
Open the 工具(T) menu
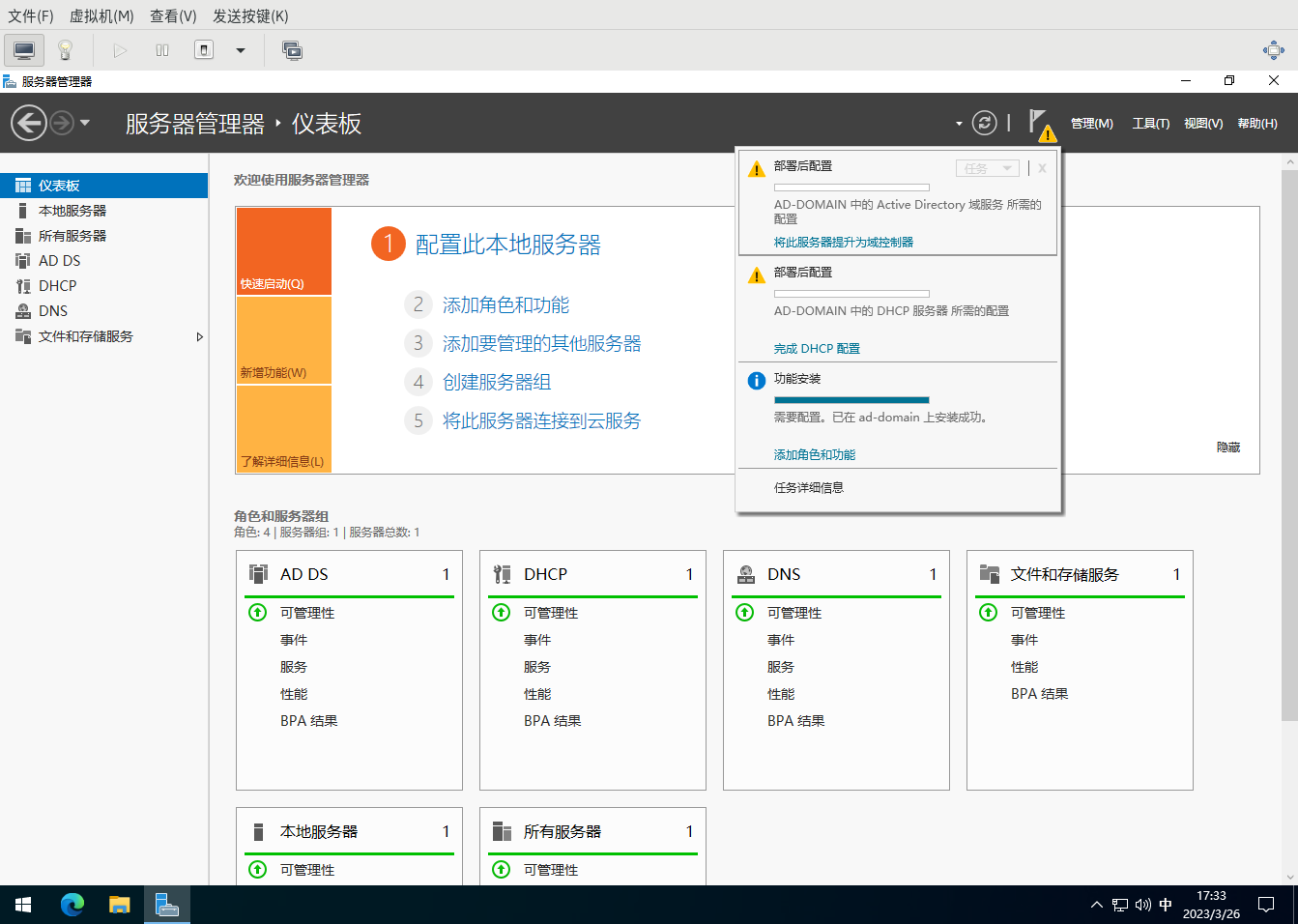pyautogui.click(x=1150, y=124)
